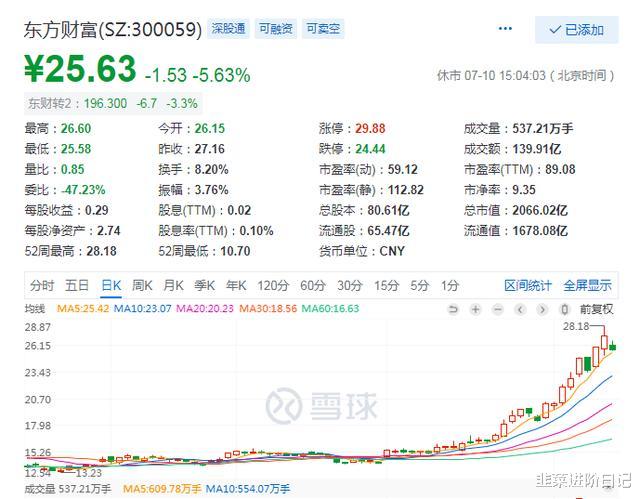Viewport: 640px width, 499px height.
Task: Toggle the candlestick style icon
Action: point(564,310)
